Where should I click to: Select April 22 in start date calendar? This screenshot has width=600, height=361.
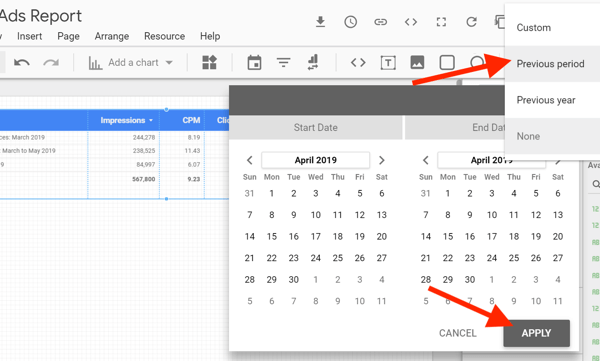[272, 258]
